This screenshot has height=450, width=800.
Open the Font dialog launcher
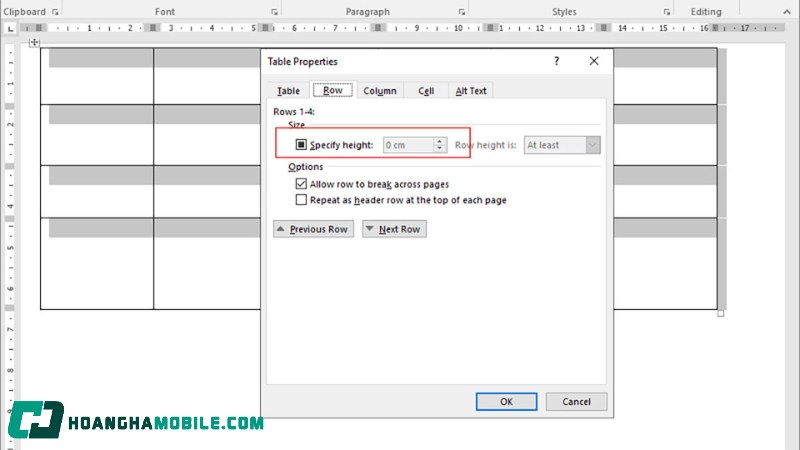pos(274,12)
